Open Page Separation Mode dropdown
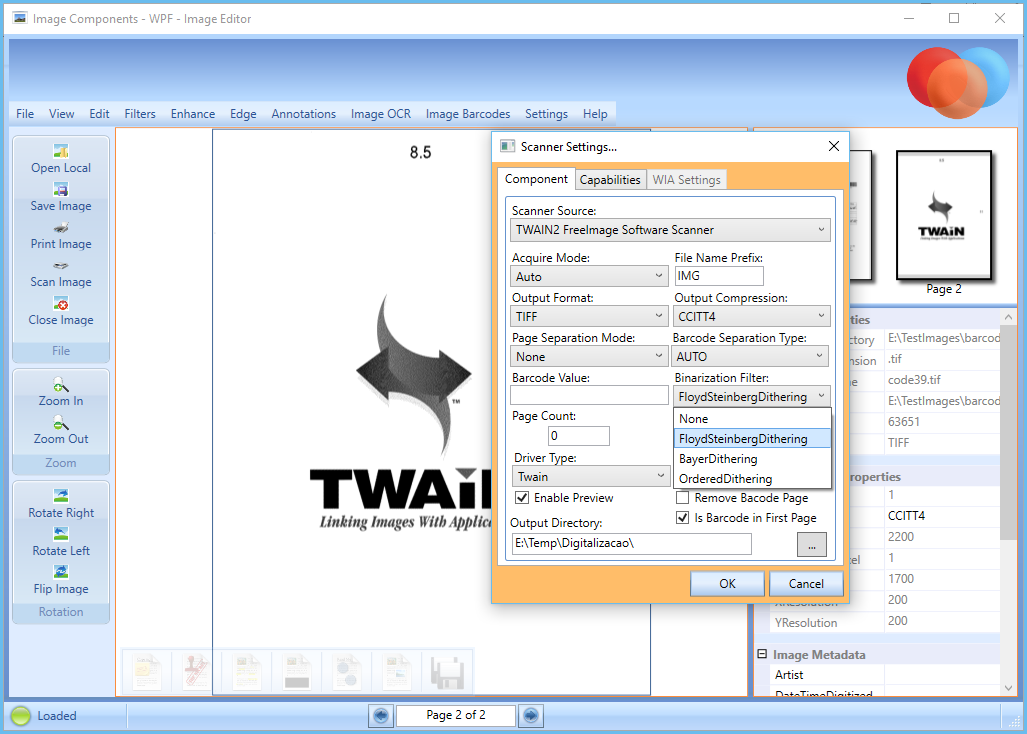1027x734 pixels. pos(589,356)
